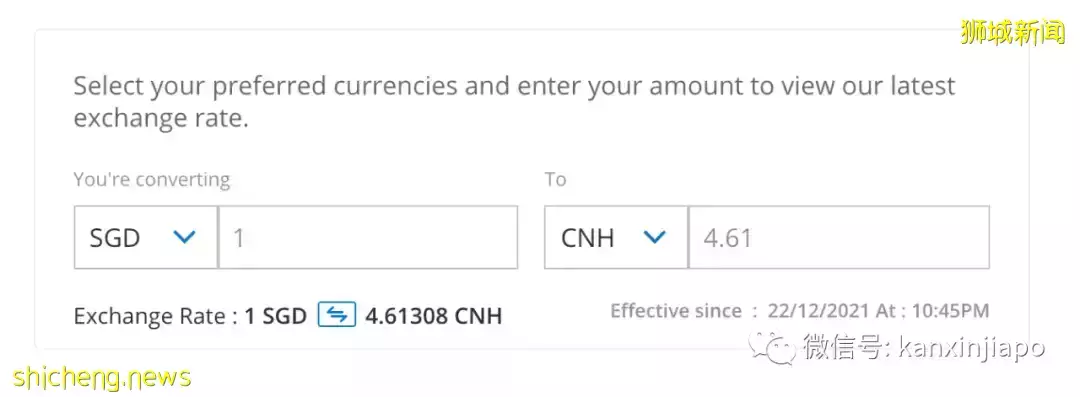Click the swap currencies arrows icon
Screen dimensions: 1080x397
point(336,315)
